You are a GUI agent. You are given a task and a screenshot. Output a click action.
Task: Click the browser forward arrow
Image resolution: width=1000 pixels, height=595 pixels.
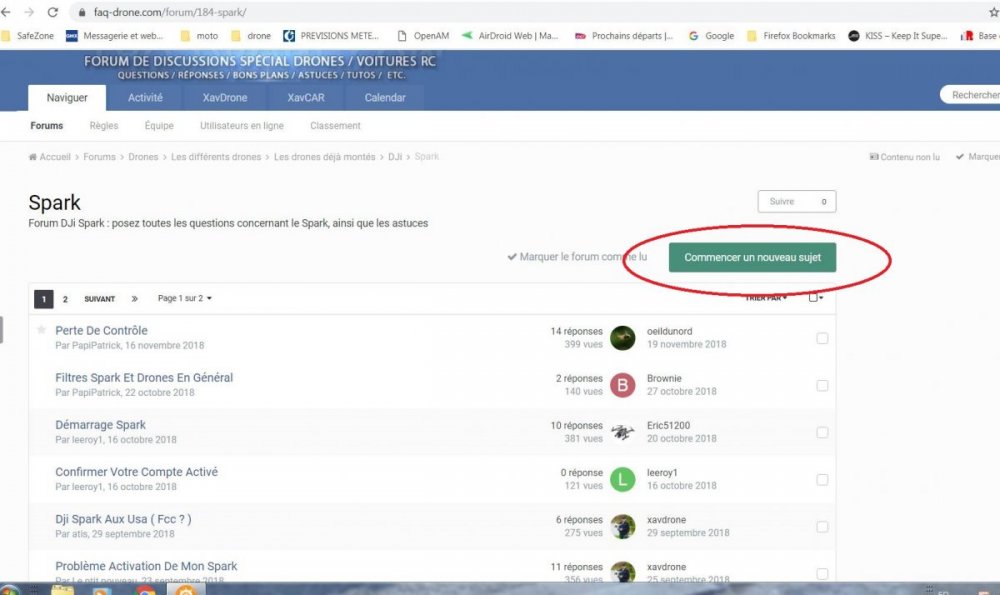(29, 12)
